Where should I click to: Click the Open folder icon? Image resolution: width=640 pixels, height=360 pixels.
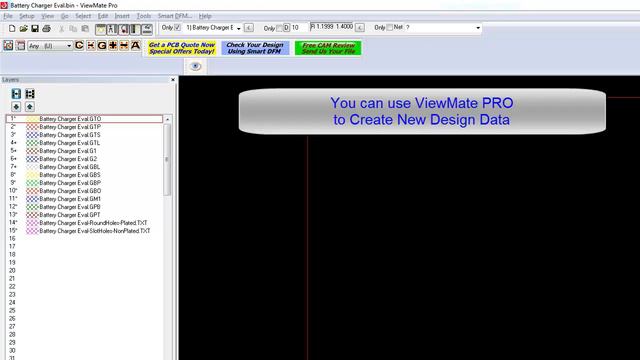tap(23, 29)
